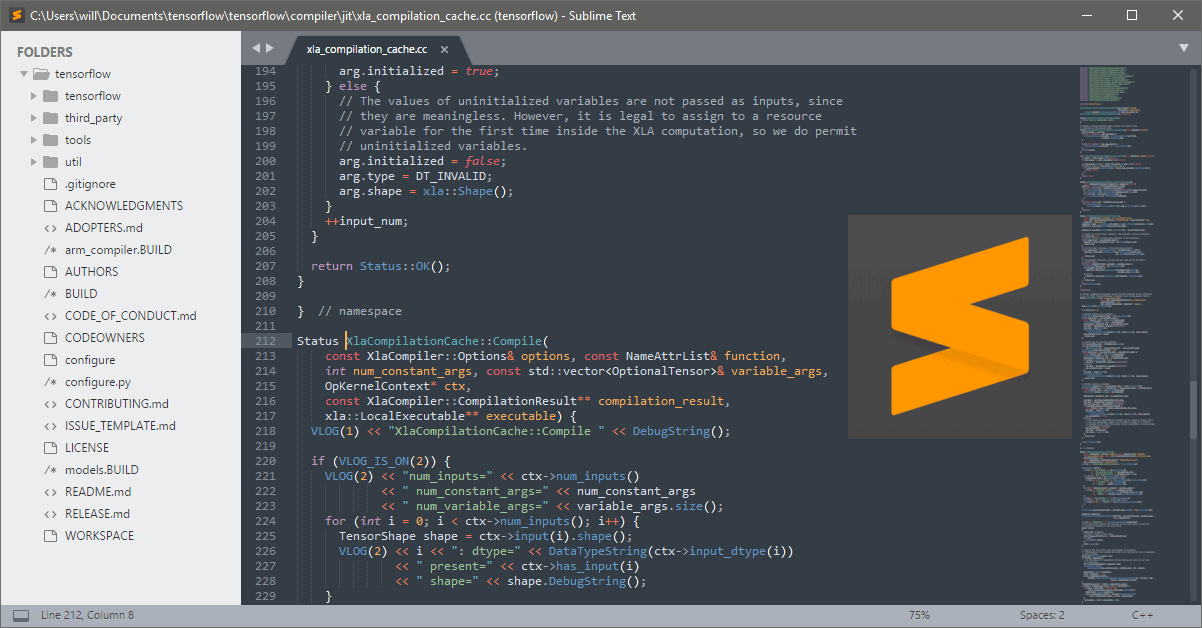Click the util folder icon
Screen dimensions: 1202x628
coord(50,162)
